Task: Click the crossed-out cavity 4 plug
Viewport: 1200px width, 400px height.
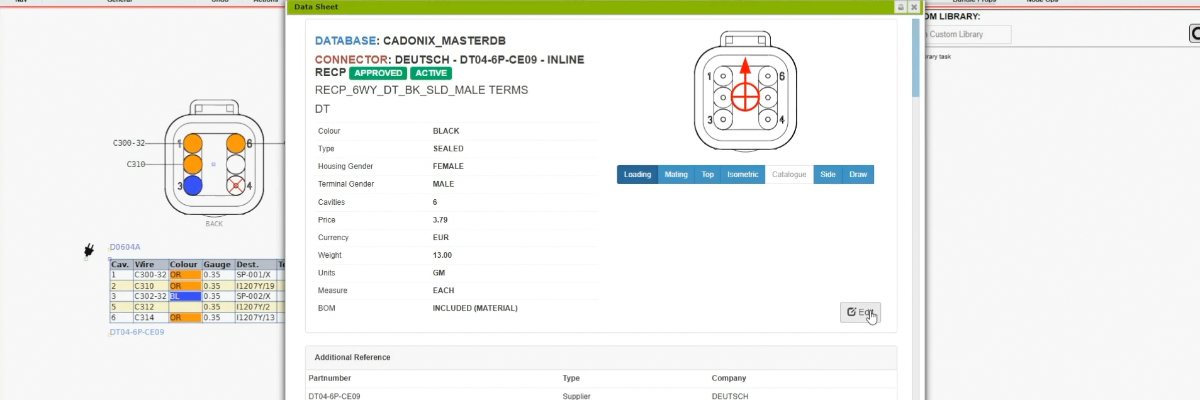Action: click(236, 185)
